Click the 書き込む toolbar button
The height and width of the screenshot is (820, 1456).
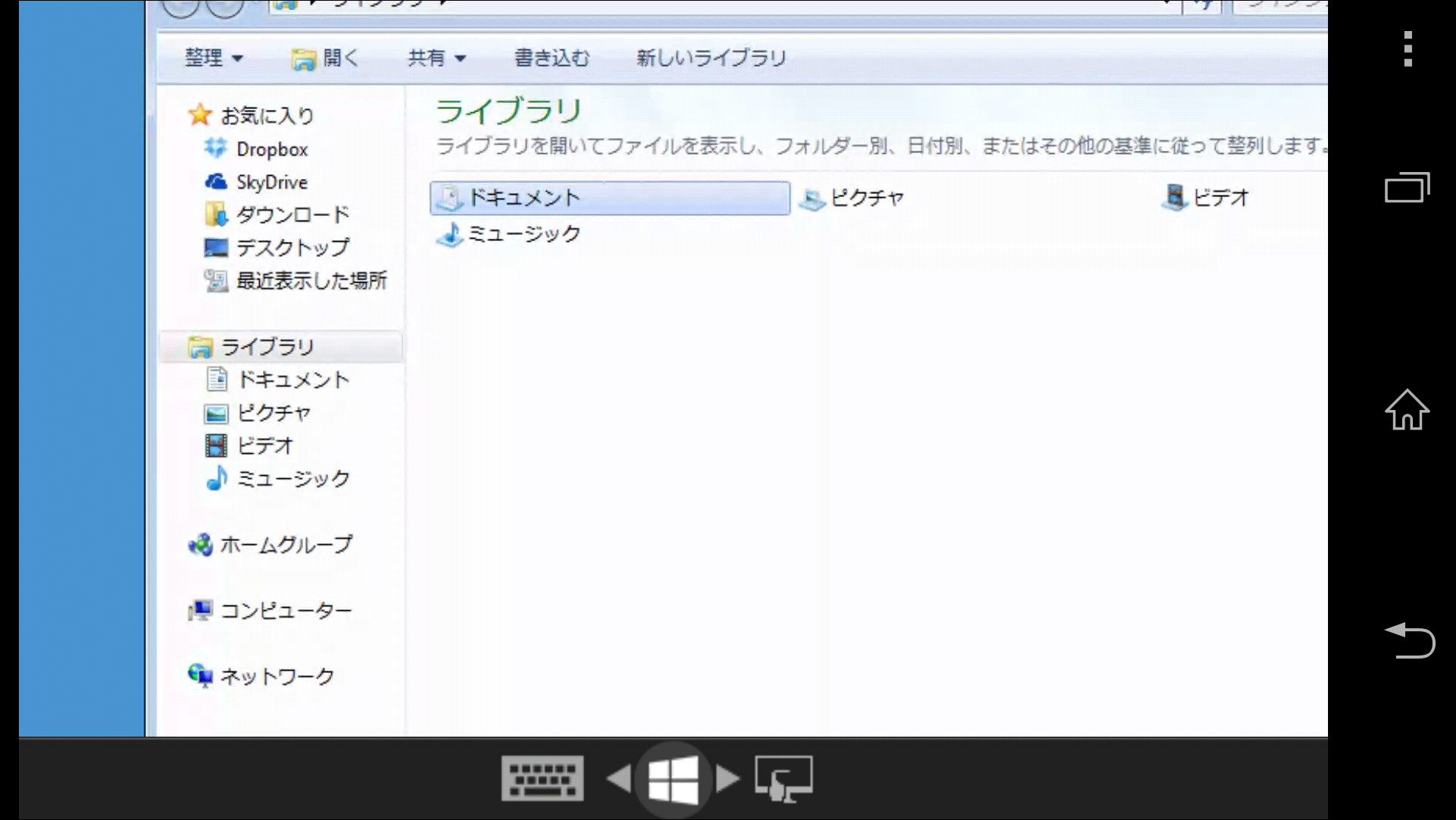point(551,58)
